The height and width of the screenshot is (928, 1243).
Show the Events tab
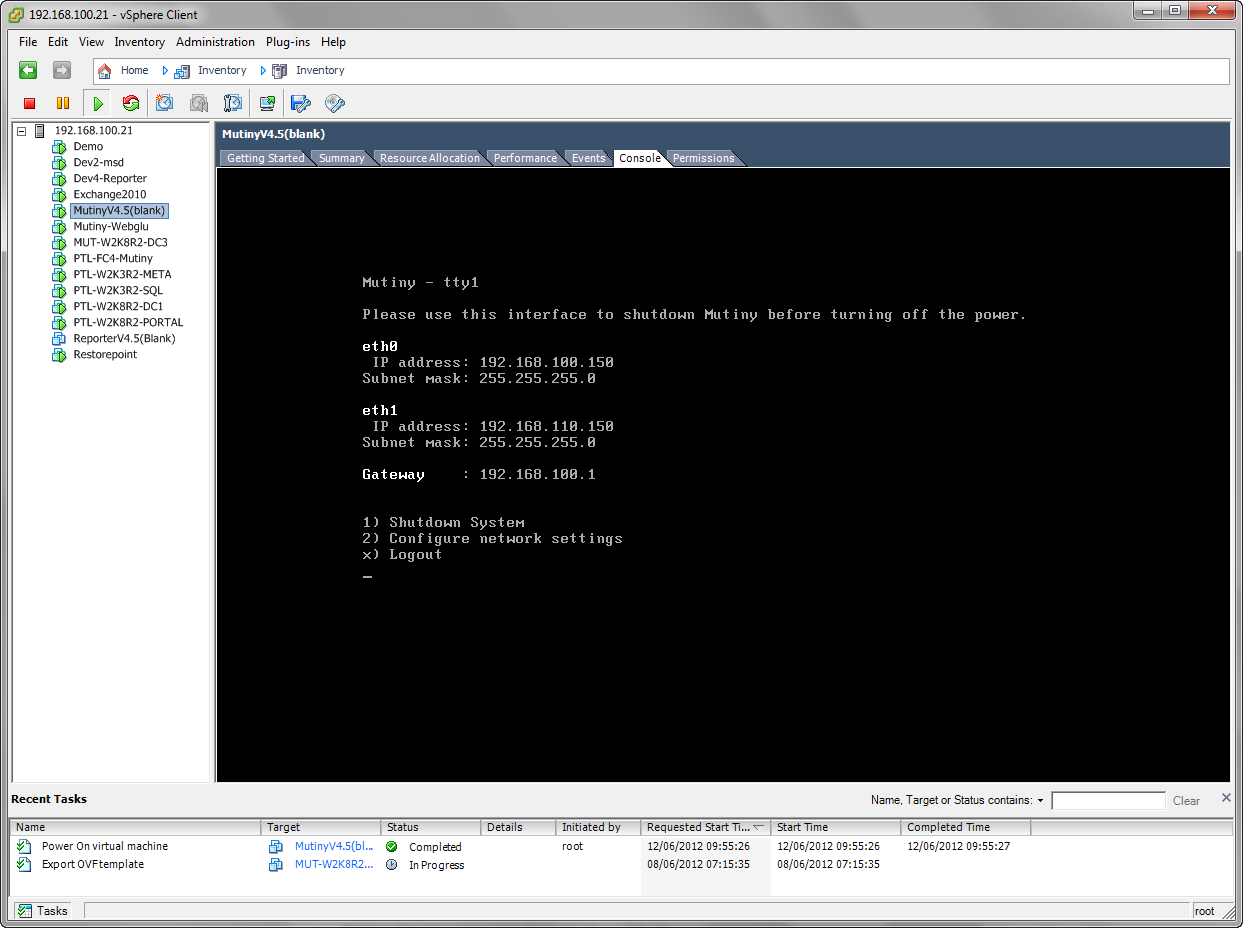coord(588,158)
